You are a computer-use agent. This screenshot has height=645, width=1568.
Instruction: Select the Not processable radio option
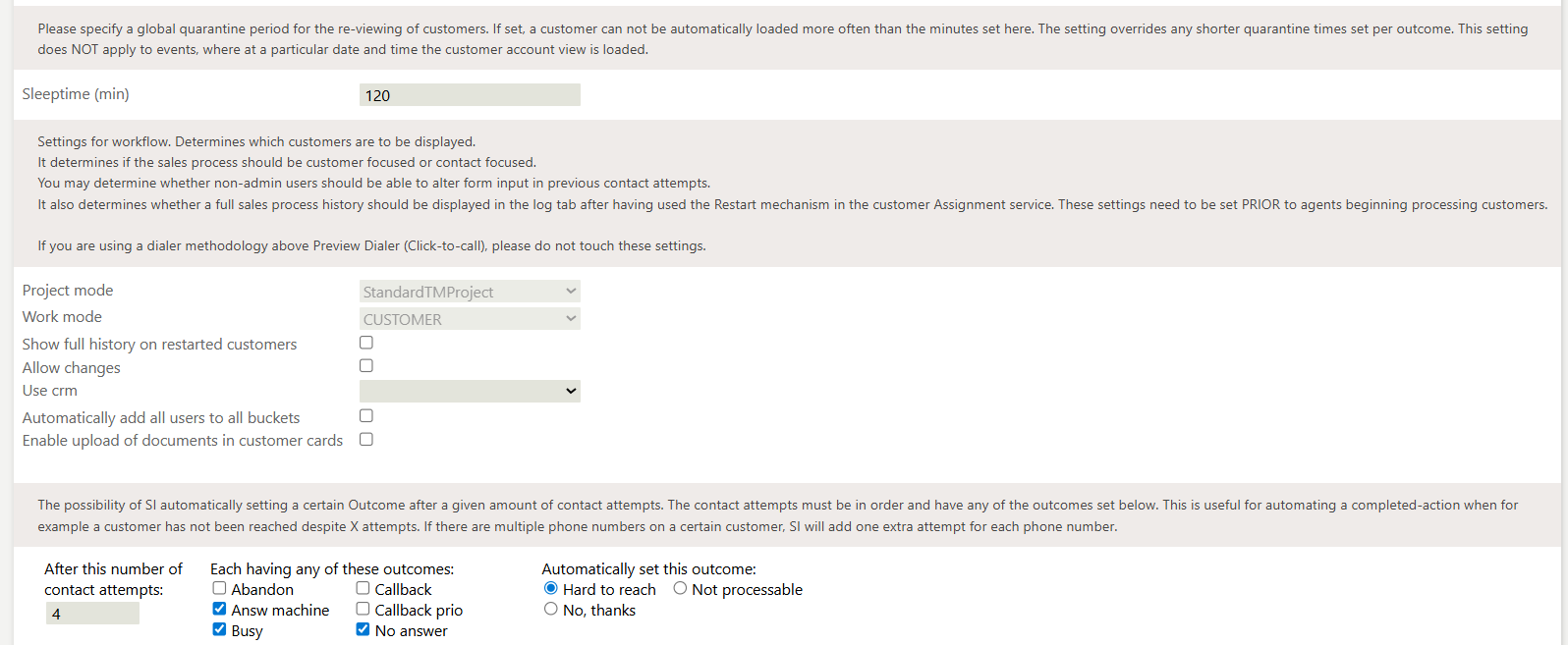coord(680,588)
